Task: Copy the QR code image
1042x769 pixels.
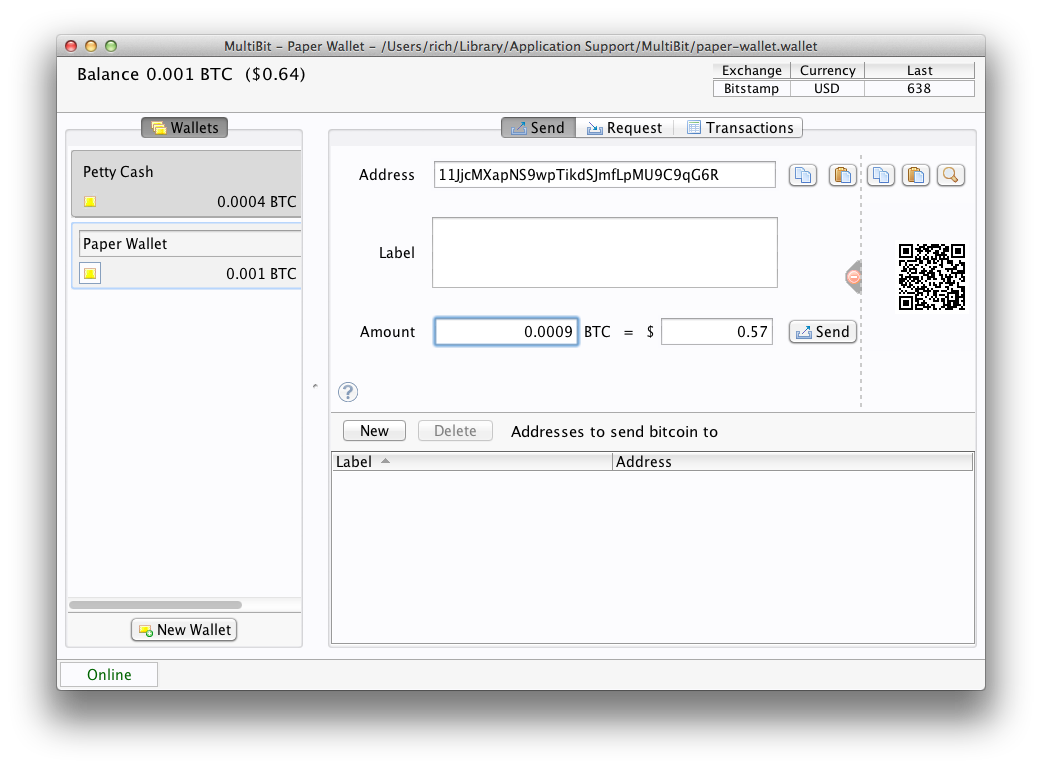Action: click(x=880, y=175)
